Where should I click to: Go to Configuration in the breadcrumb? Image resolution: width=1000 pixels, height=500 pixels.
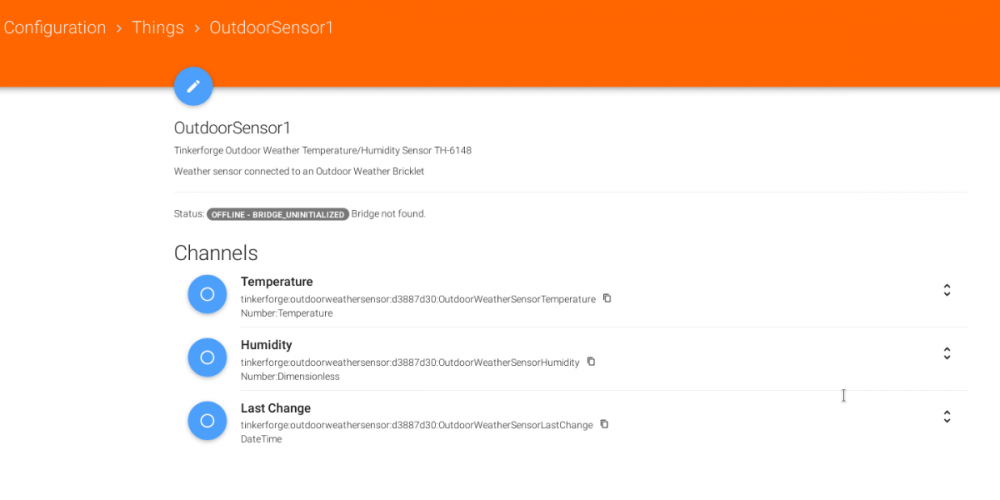click(x=54, y=28)
